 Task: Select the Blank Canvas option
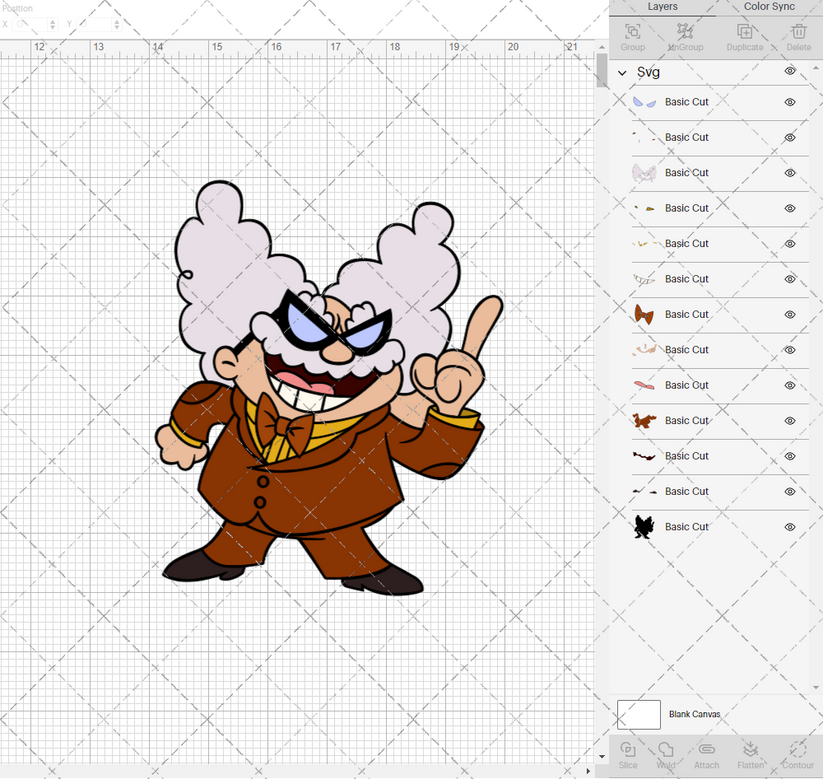(697, 714)
